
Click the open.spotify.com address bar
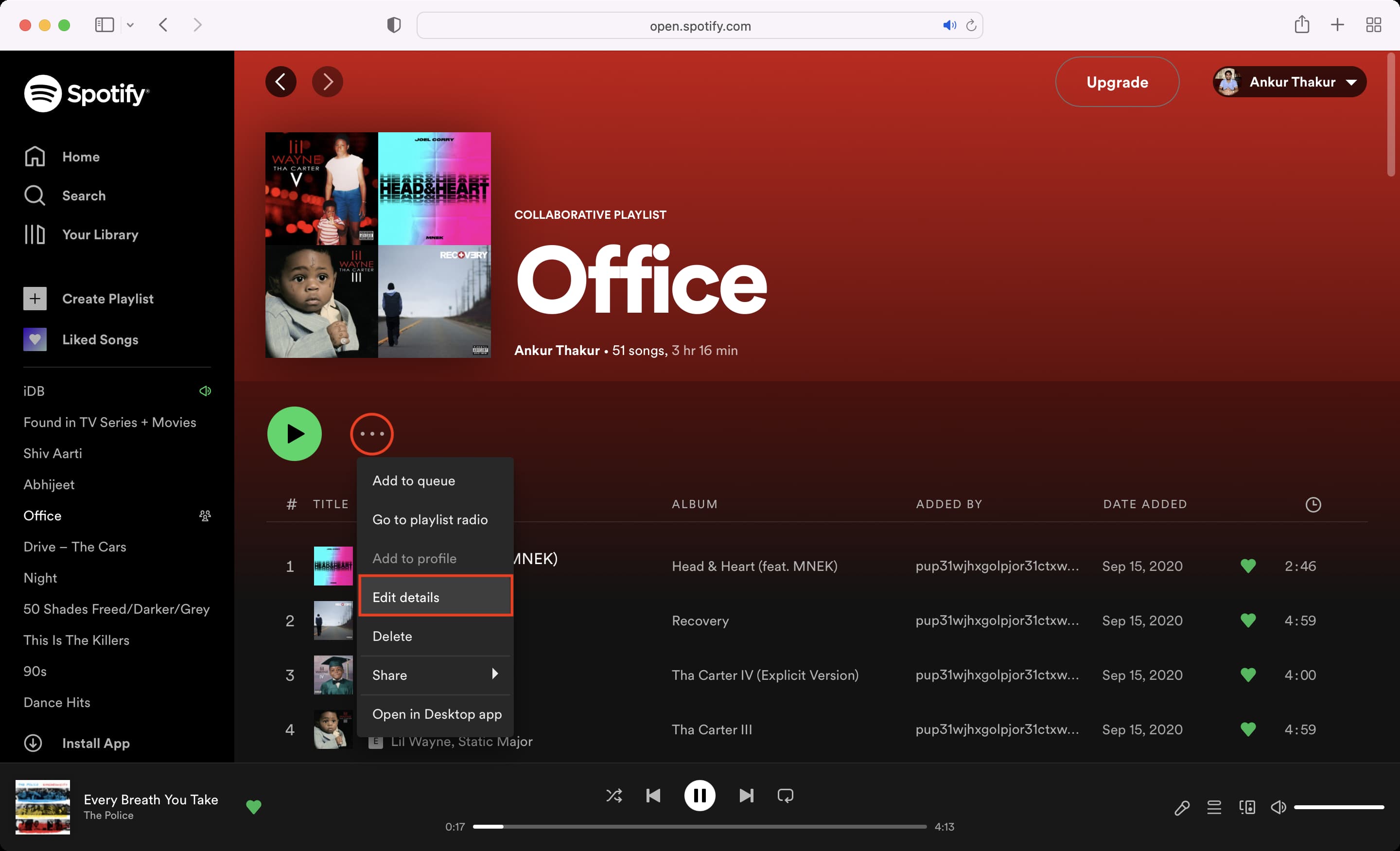pyautogui.click(x=700, y=26)
